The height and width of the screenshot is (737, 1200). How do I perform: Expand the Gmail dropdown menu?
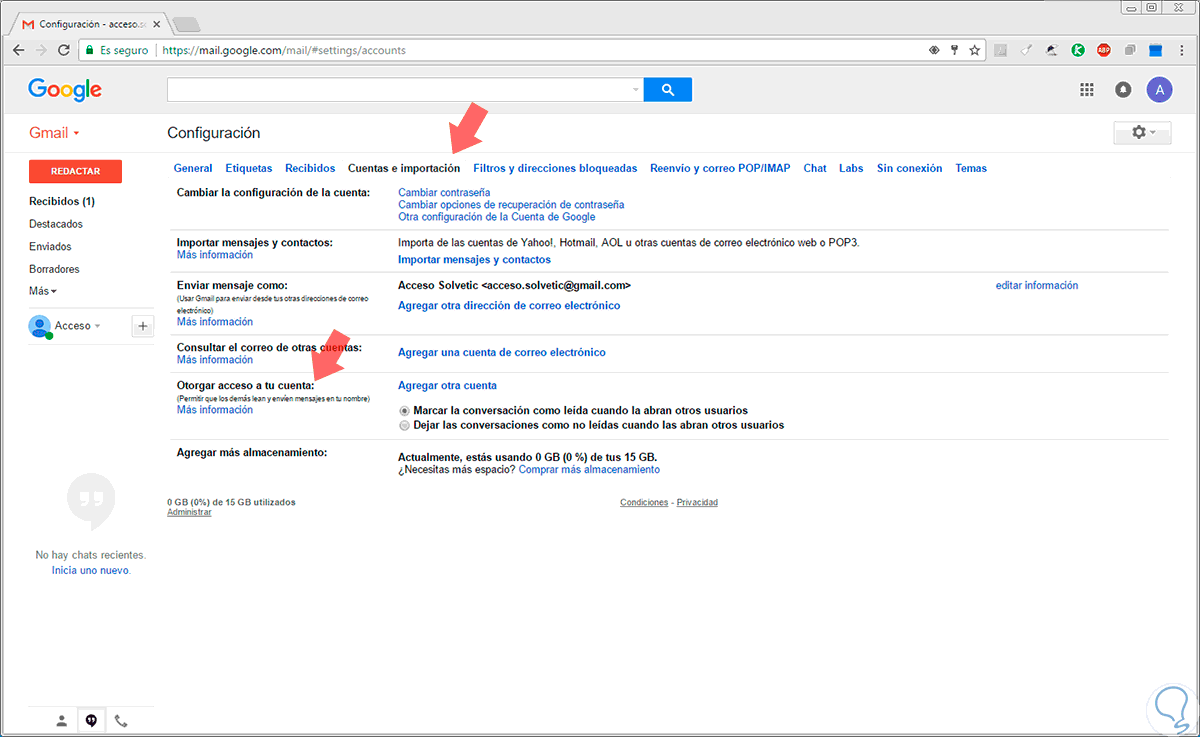54,133
